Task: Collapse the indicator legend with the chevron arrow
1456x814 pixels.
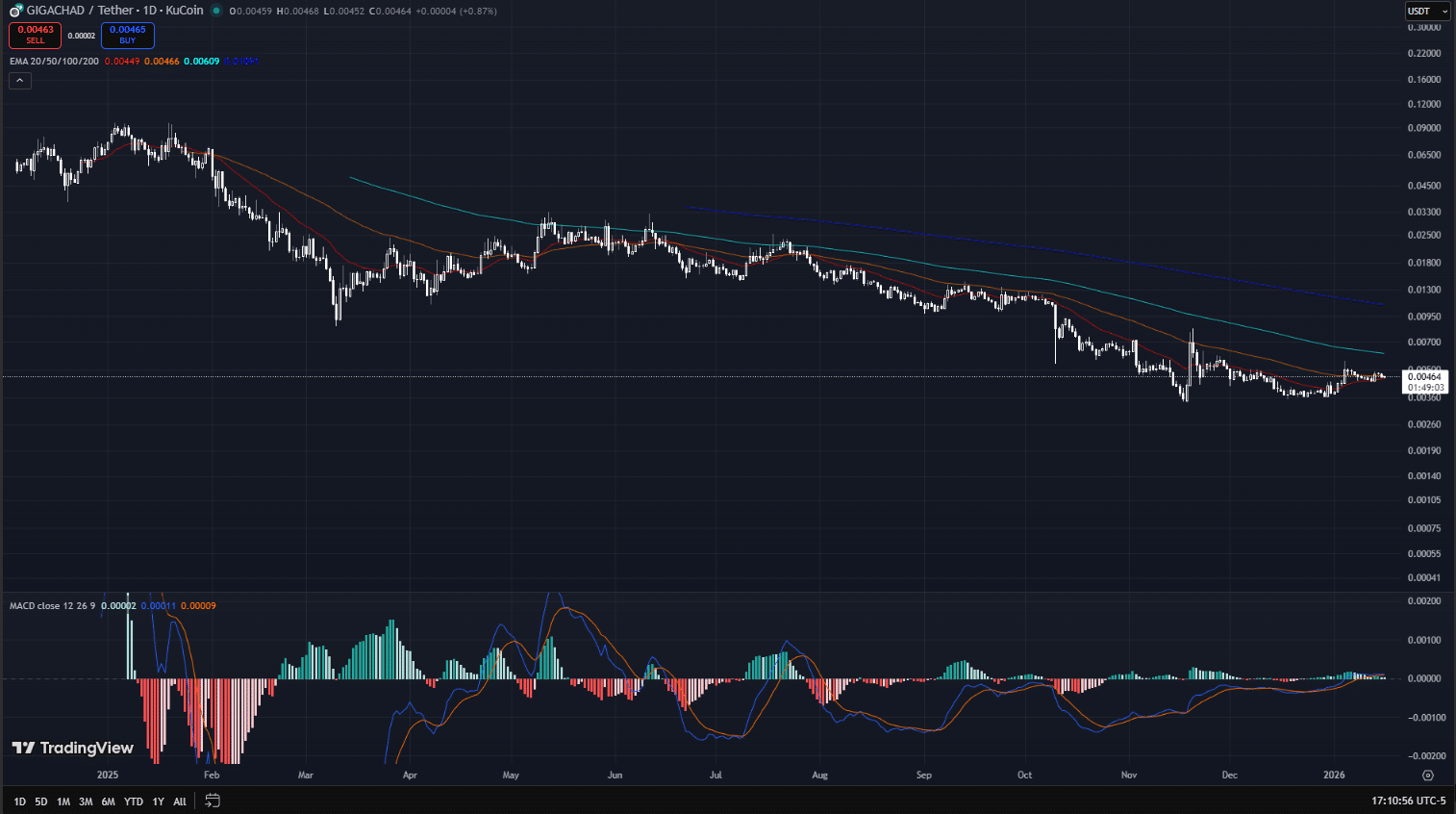Action: point(19,80)
